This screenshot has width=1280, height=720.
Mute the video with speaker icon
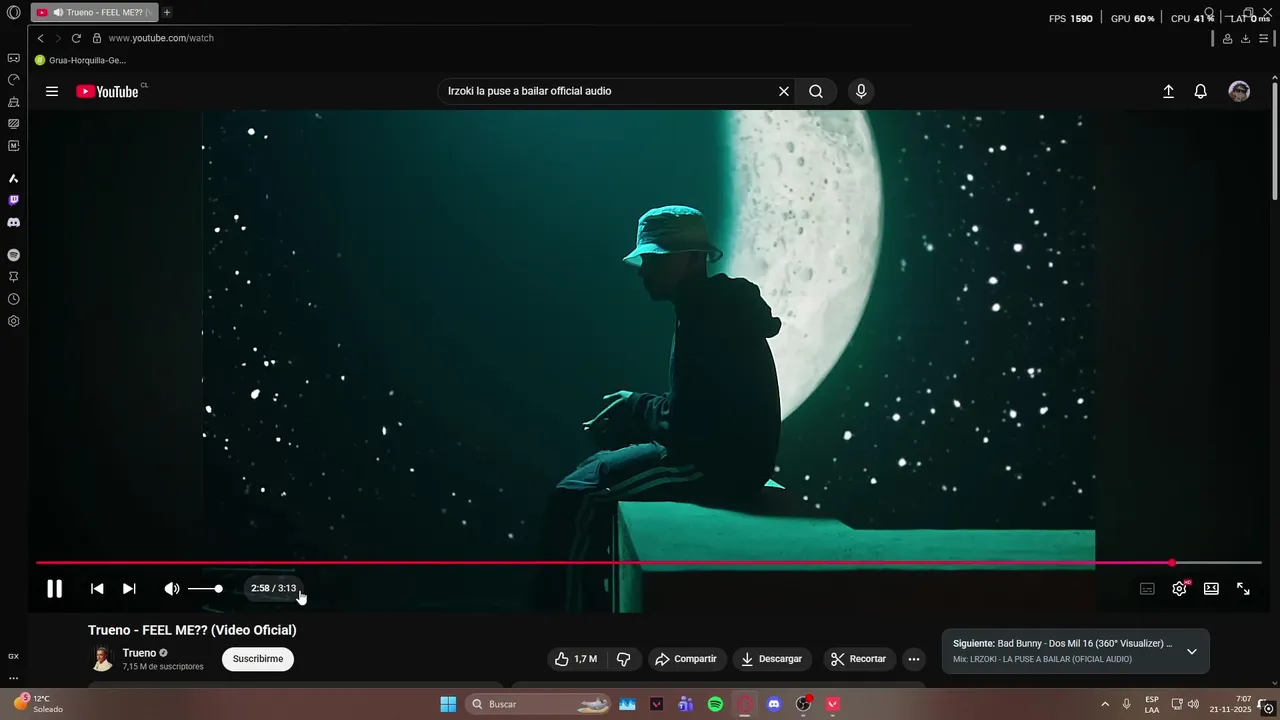pyautogui.click(x=172, y=589)
